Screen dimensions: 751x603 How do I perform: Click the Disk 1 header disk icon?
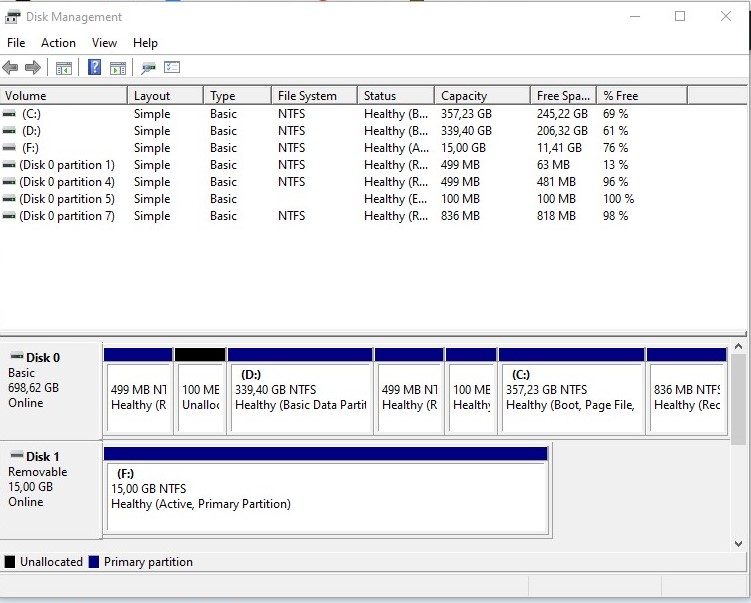pos(17,455)
